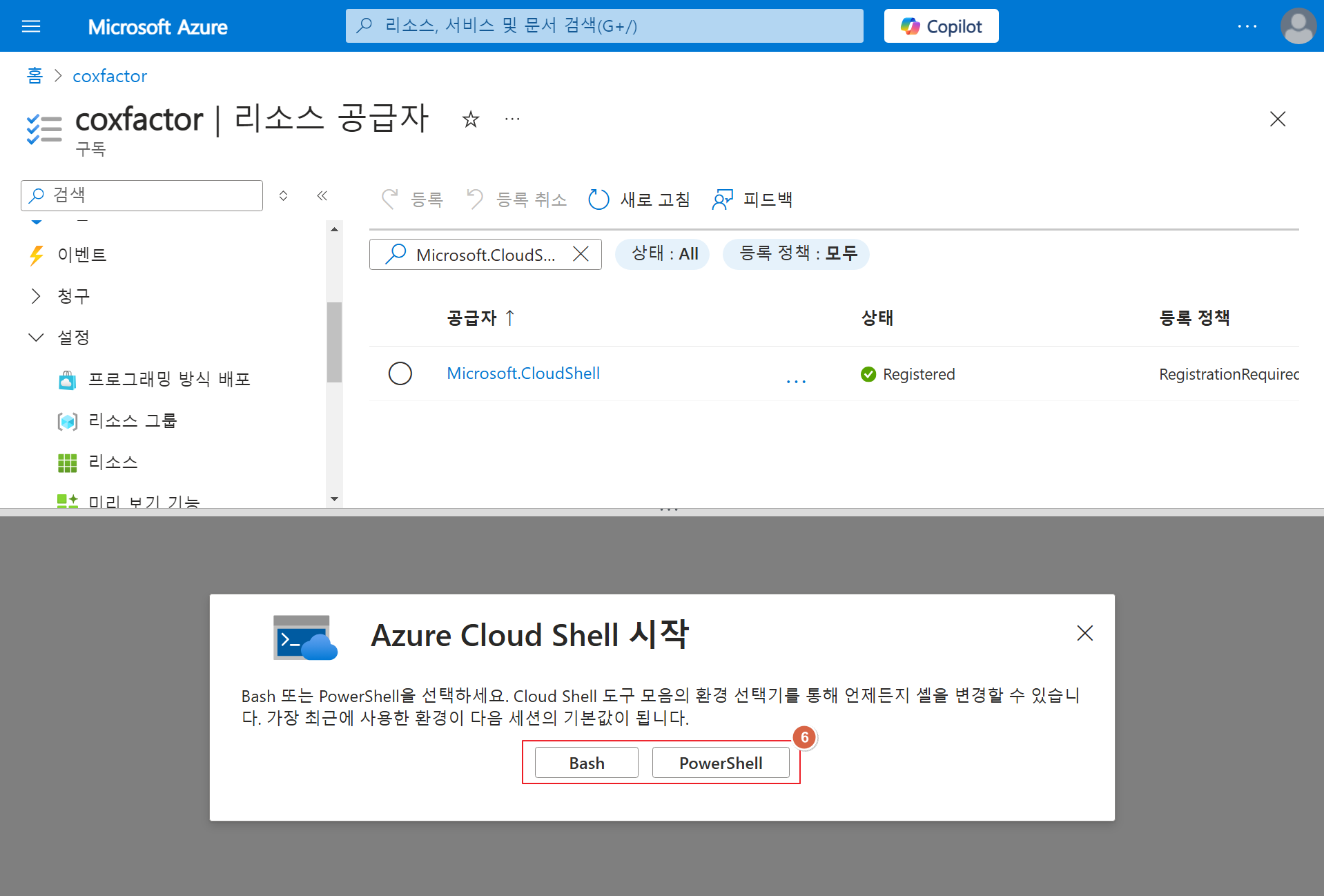Open Copilot

(941, 26)
